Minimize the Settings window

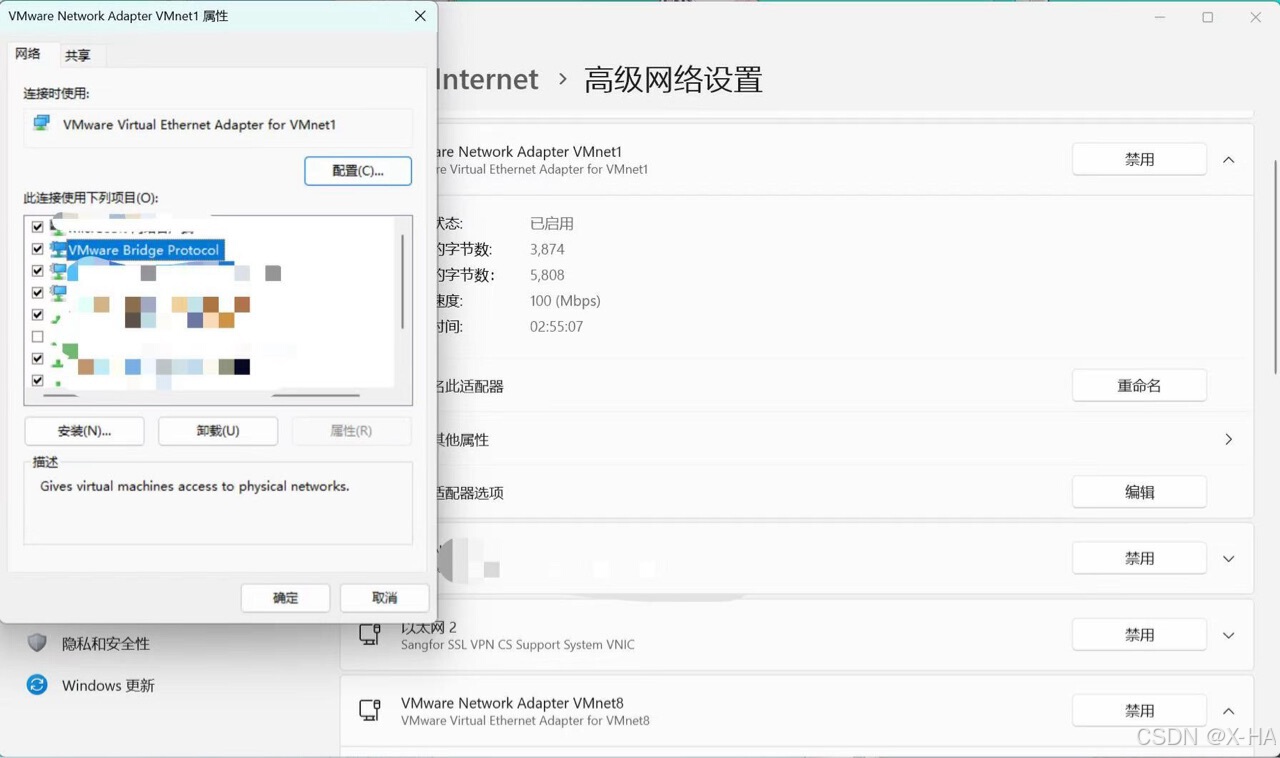(x=1160, y=17)
